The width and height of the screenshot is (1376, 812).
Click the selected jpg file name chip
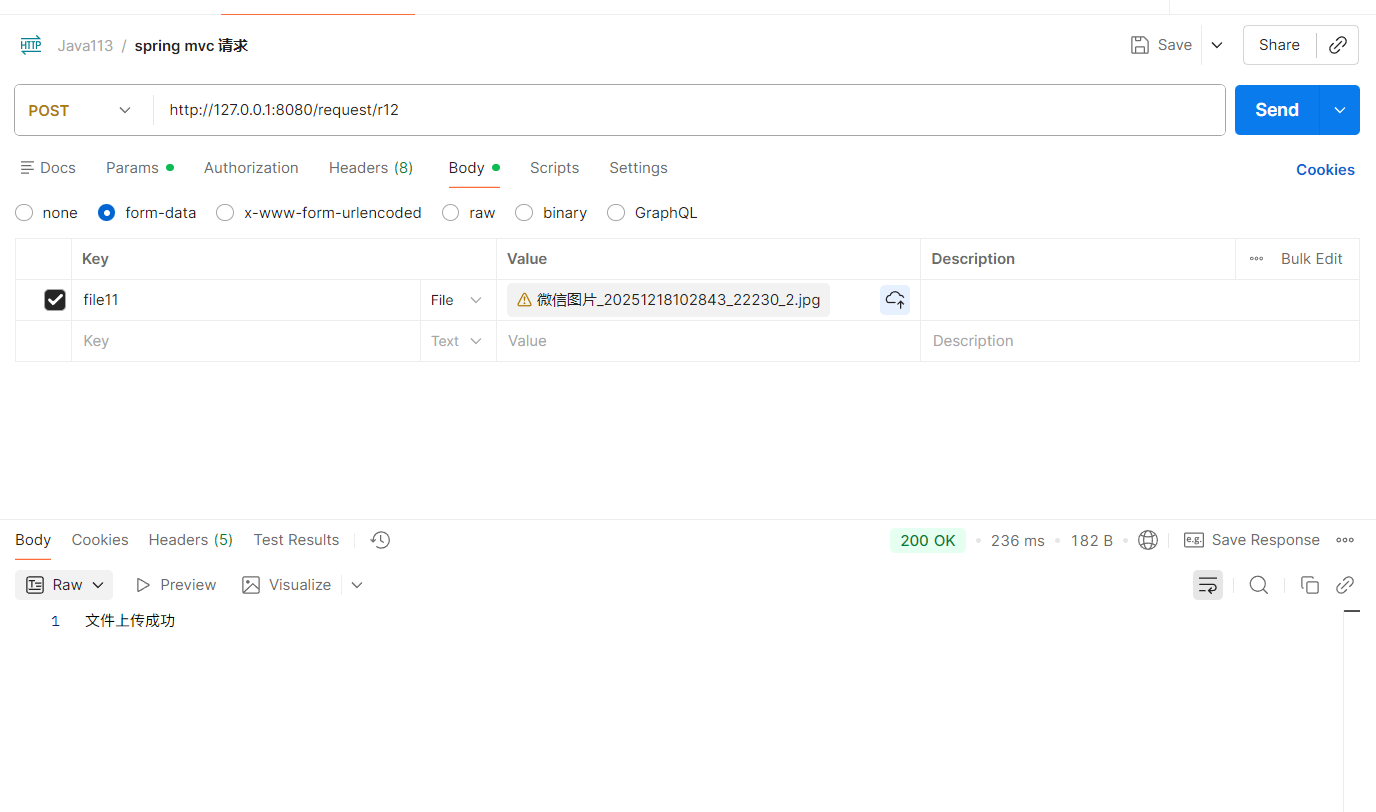point(668,300)
